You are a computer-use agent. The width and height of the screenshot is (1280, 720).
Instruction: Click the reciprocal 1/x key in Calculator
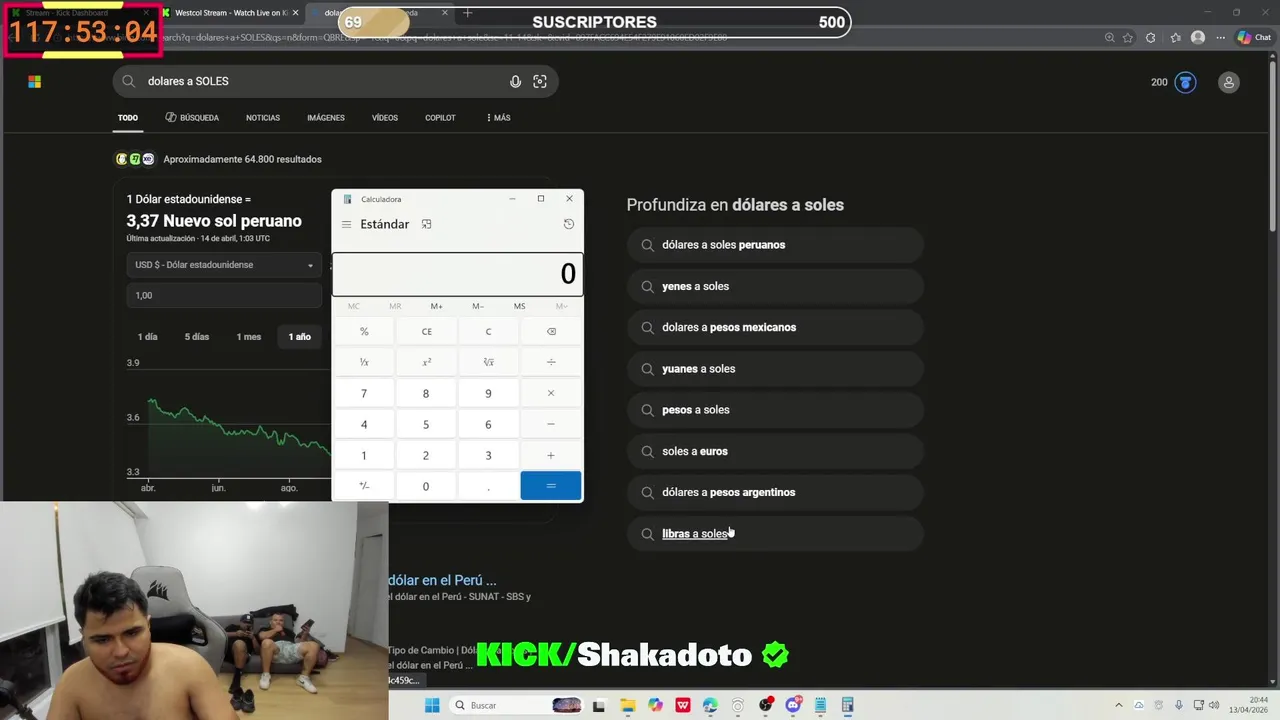tap(364, 362)
